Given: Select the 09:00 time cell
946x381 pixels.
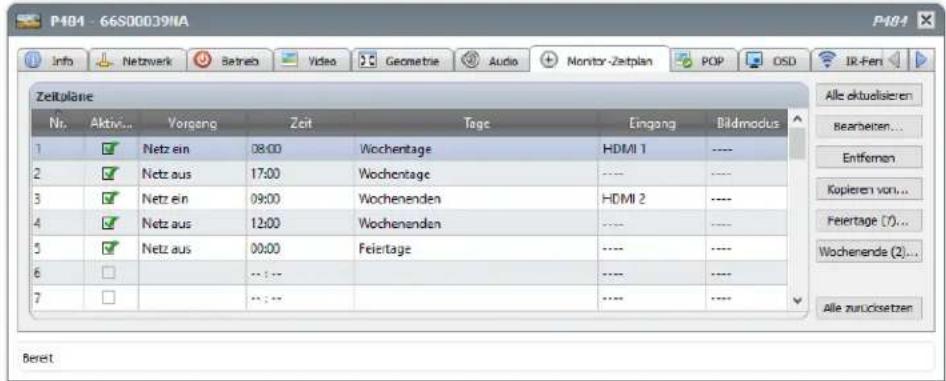Looking at the screenshot, I should [300, 199].
